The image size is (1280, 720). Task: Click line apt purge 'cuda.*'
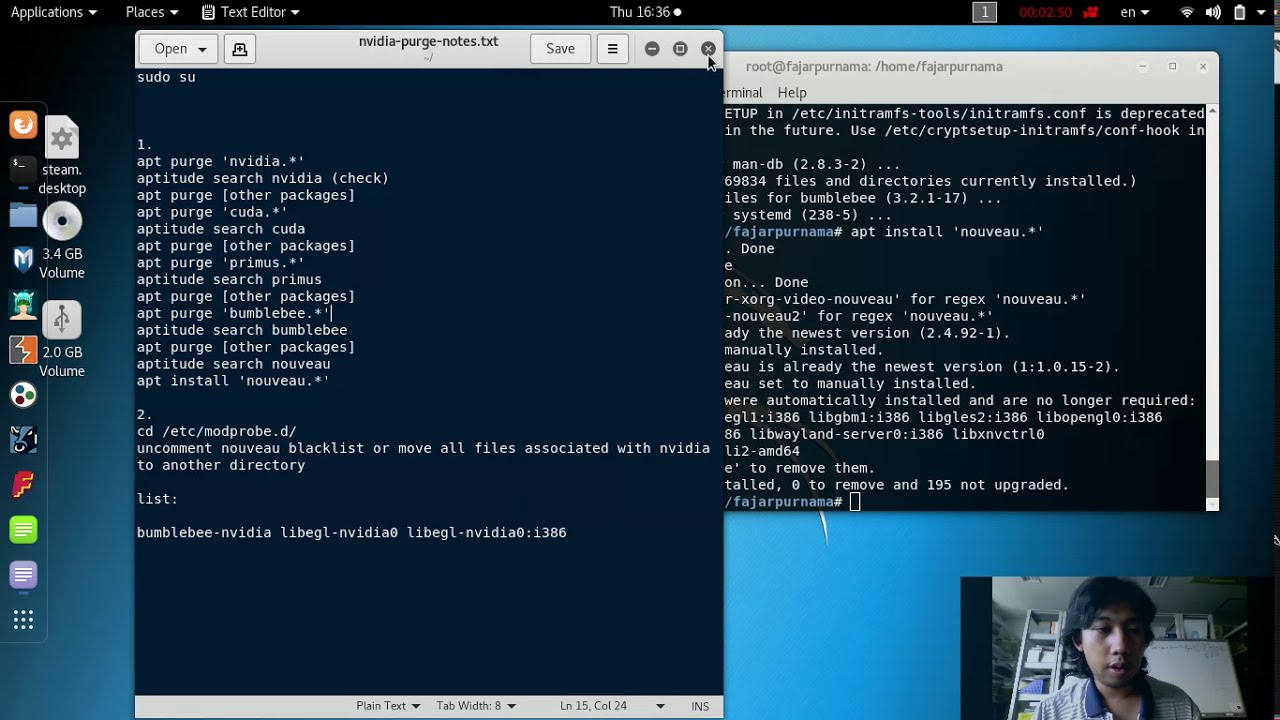pos(212,213)
